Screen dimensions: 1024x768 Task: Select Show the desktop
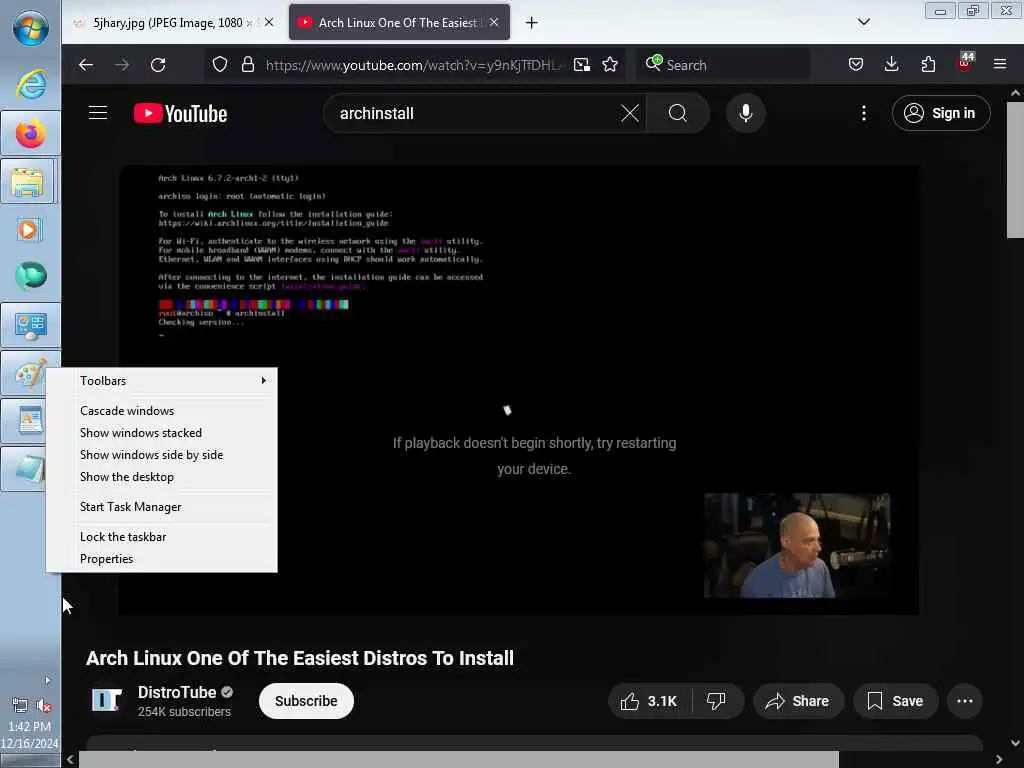pos(162,477)
